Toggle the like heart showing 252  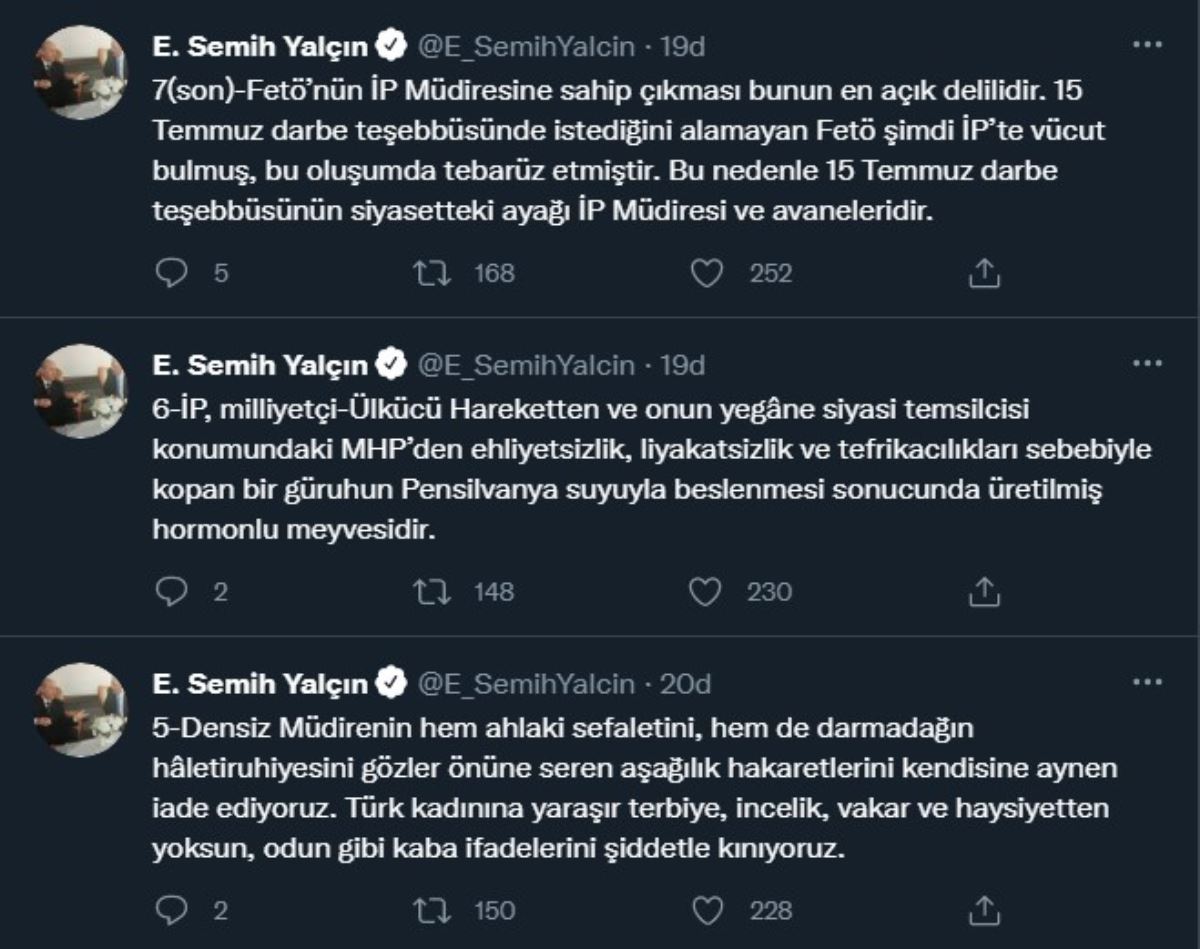(x=709, y=268)
